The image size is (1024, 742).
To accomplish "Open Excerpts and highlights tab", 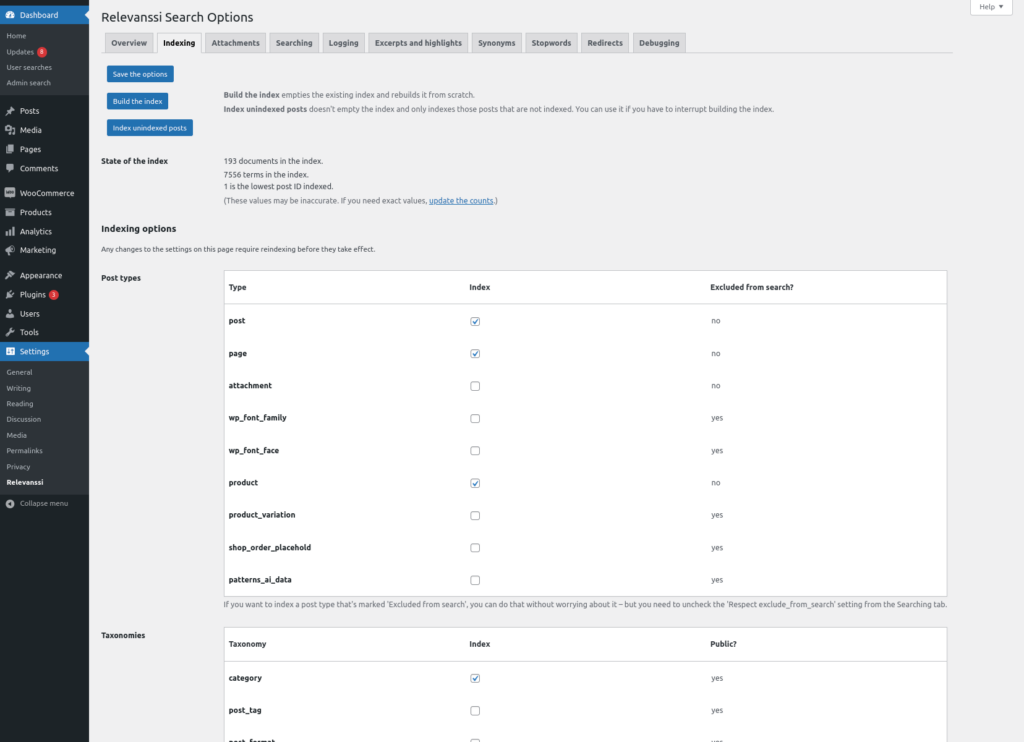I will 418,43.
